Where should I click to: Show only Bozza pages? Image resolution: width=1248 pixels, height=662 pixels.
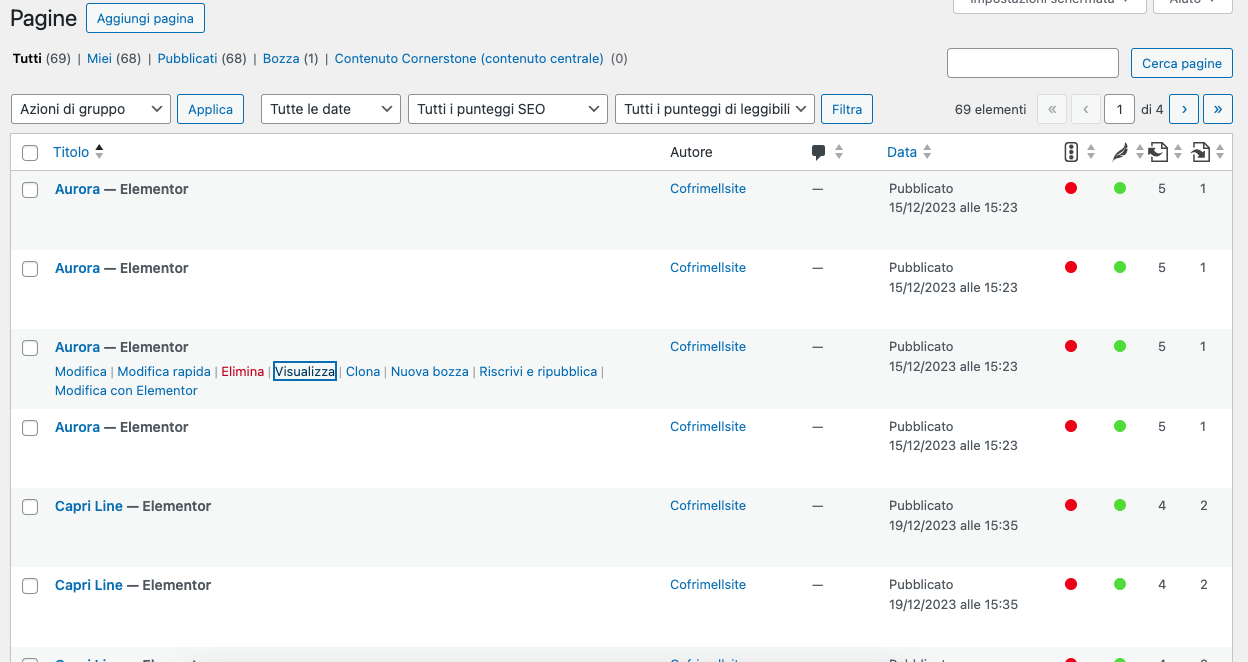point(281,59)
